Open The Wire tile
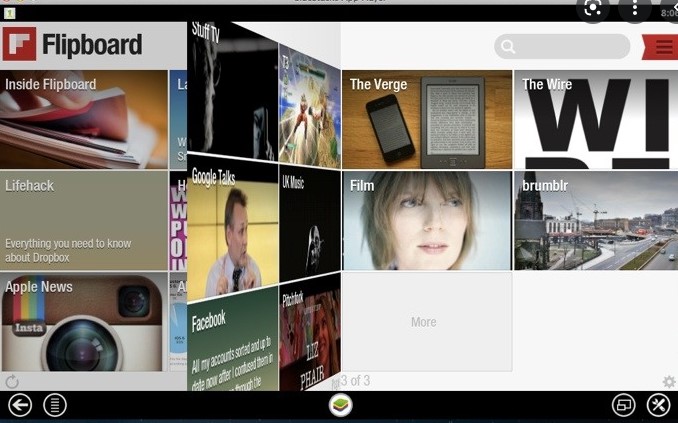Screen dimensions: 678x423 click(596, 119)
